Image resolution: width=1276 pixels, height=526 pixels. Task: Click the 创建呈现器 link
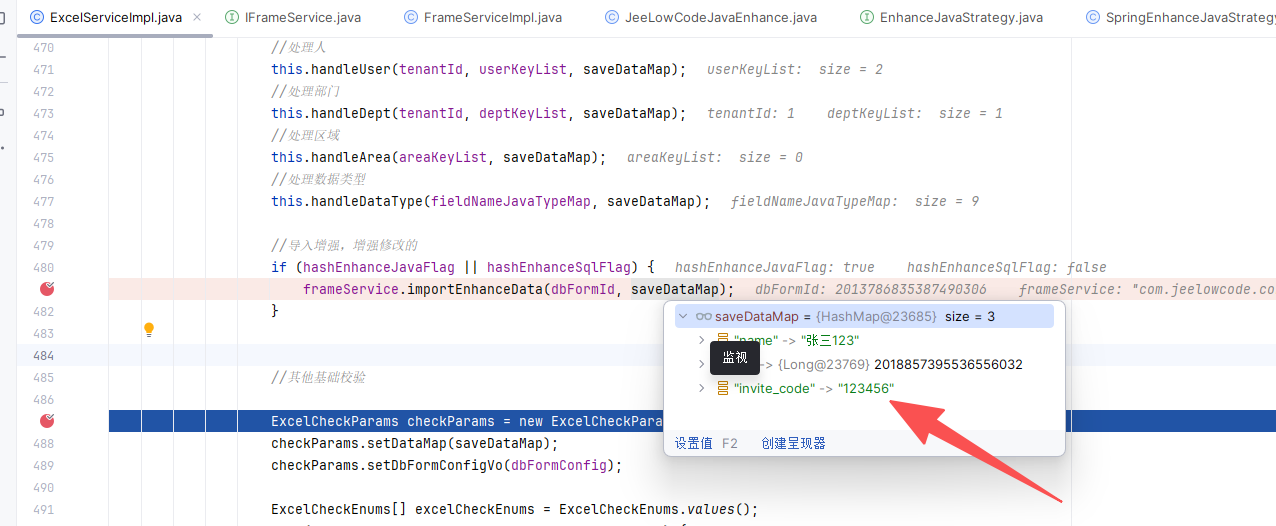coord(793,443)
